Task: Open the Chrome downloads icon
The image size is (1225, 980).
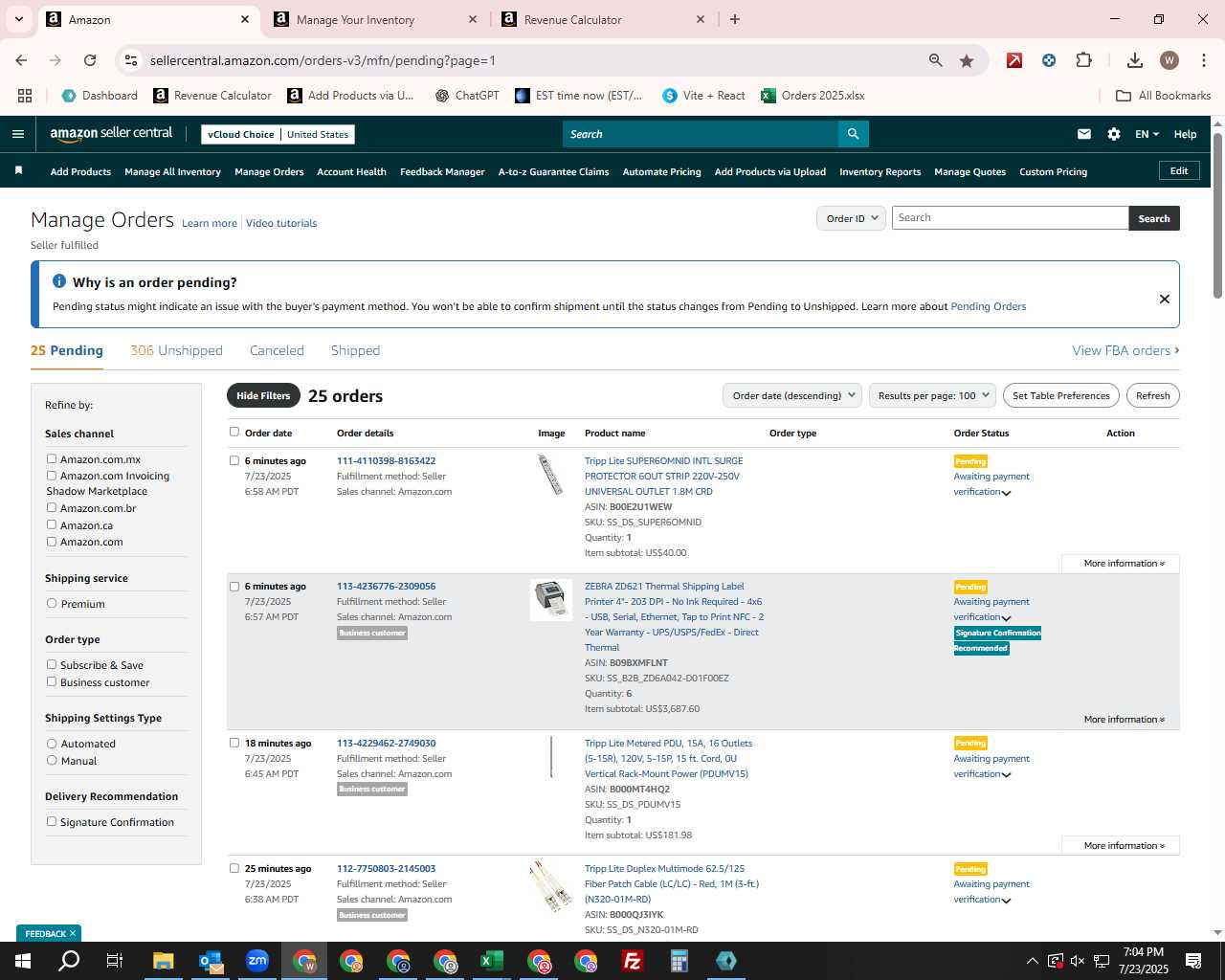Action: click(1135, 60)
